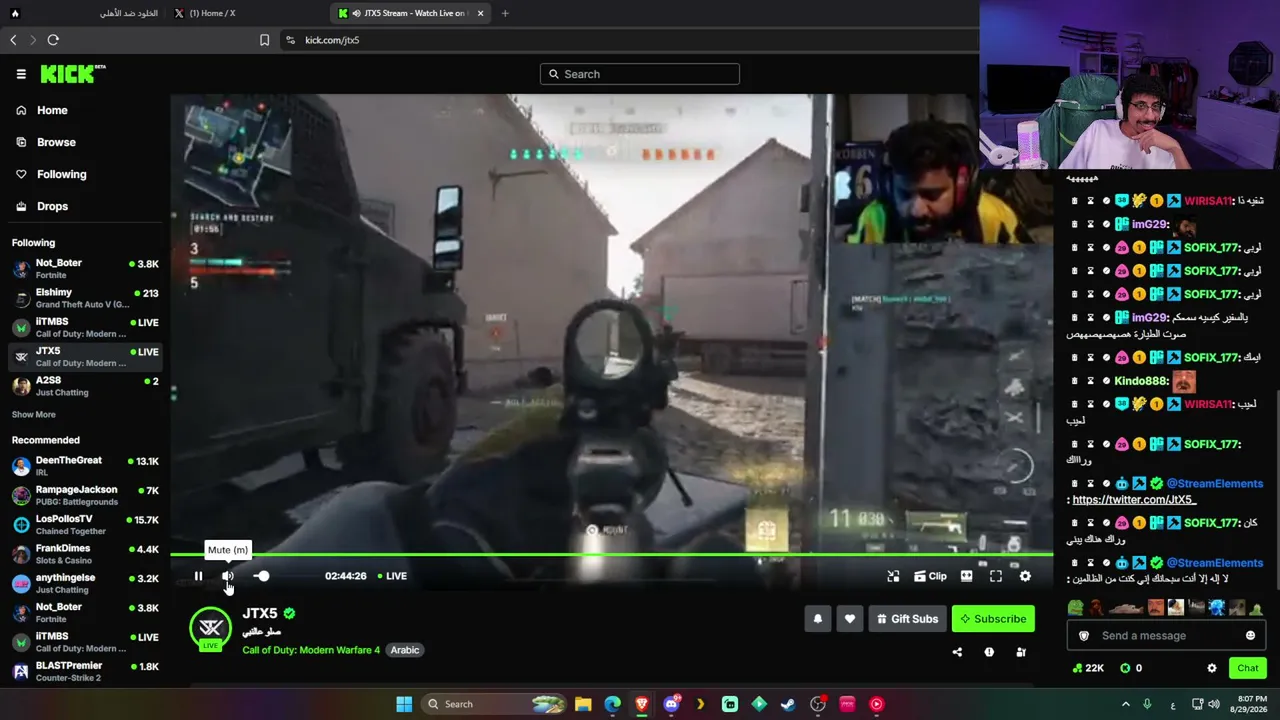The width and height of the screenshot is (1280, 720).
Task: Report the channel with exclamation icon
Action: pos(989,652)
